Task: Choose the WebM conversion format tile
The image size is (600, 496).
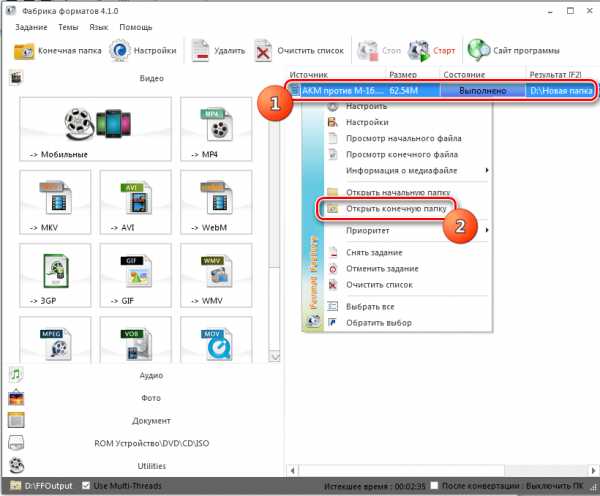Action: tap(216, 202)
